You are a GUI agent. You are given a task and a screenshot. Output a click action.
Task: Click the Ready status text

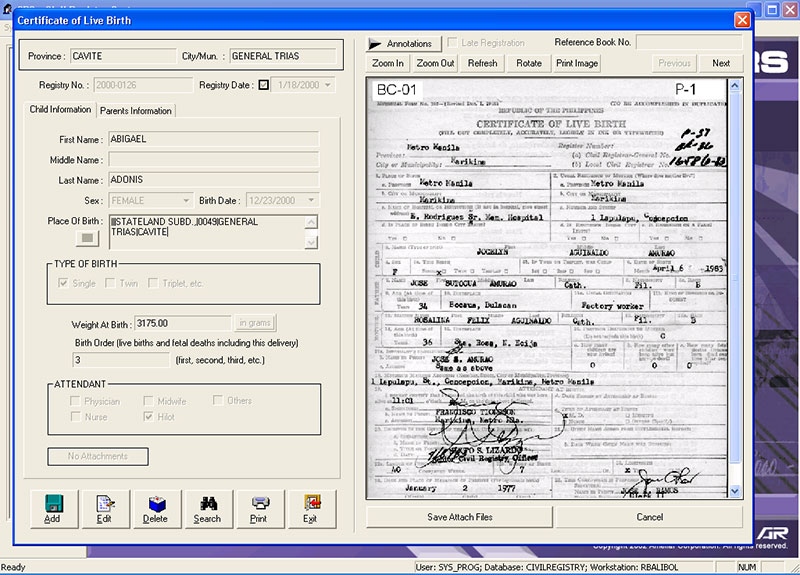pos(13,567)
